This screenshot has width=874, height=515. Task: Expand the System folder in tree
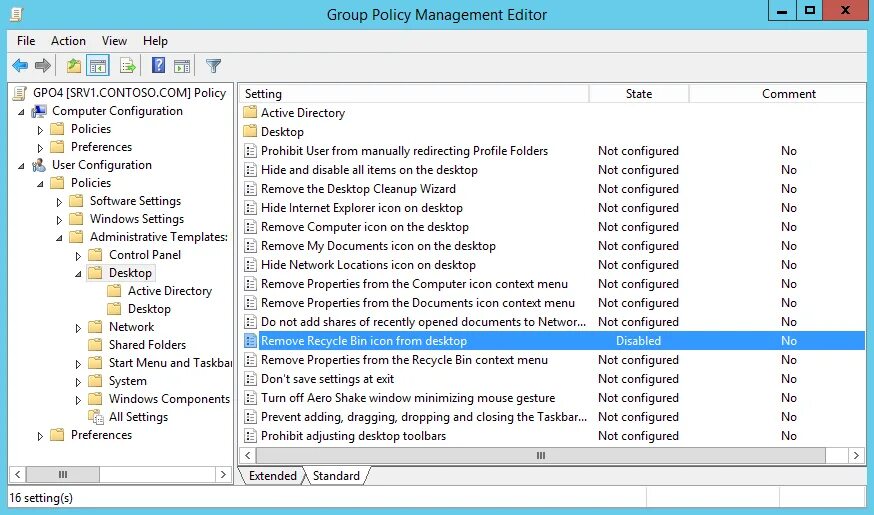[78, 382]
